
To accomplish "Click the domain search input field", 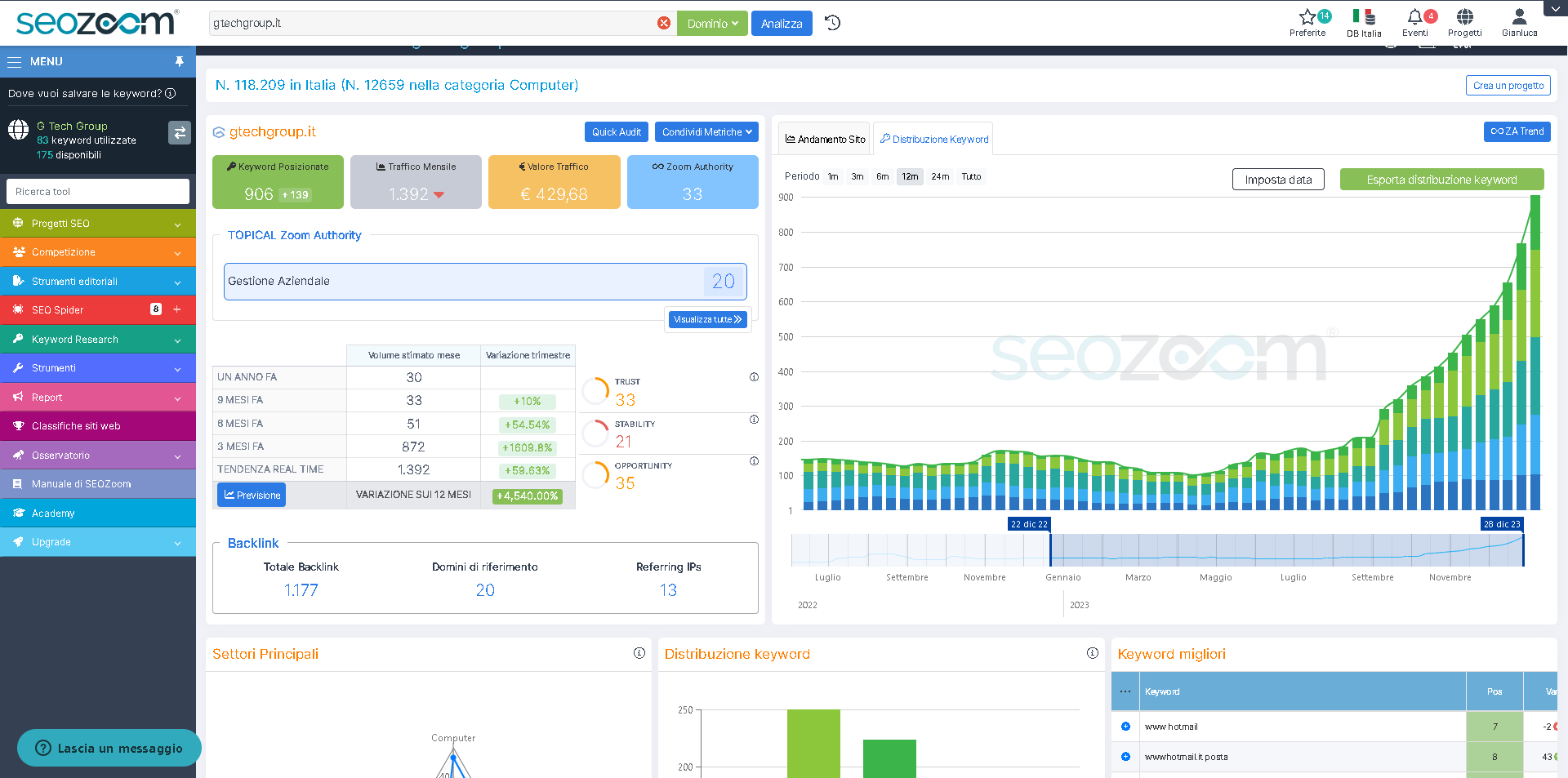I will click(x=433, y=23).
